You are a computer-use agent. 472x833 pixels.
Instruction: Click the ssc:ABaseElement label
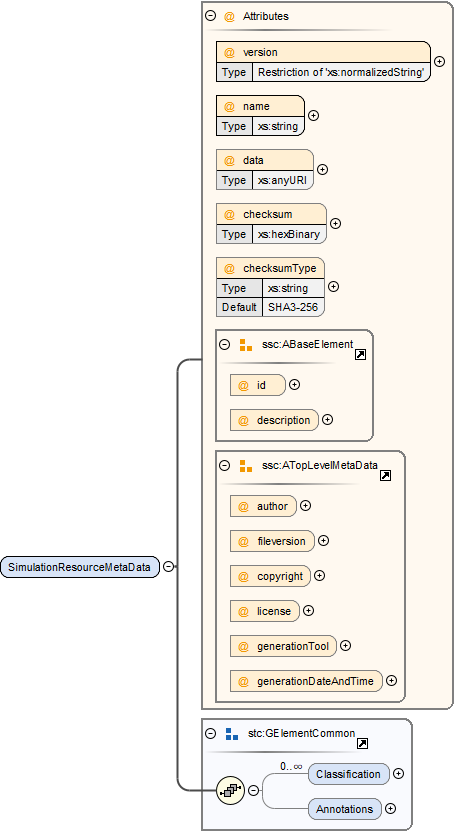pyautogui.click(x=307, y=344)
